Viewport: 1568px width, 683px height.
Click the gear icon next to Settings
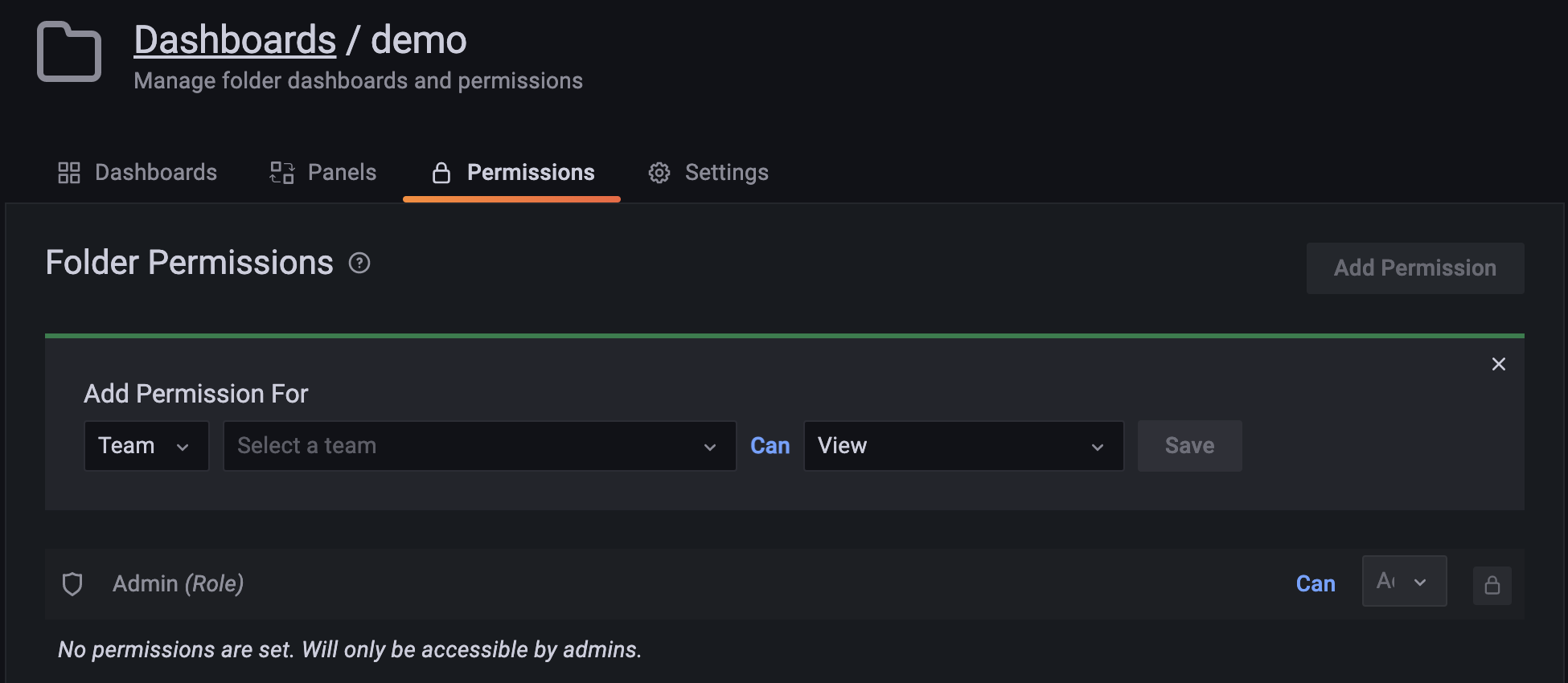pos(659,172)
